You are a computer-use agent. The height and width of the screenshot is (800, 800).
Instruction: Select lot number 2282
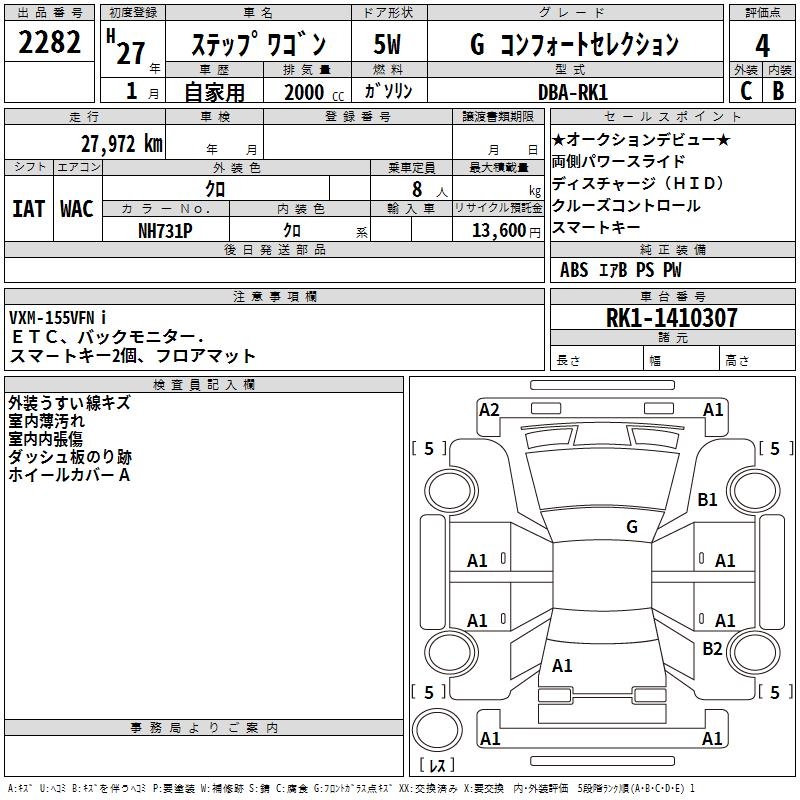coord(49,42)
